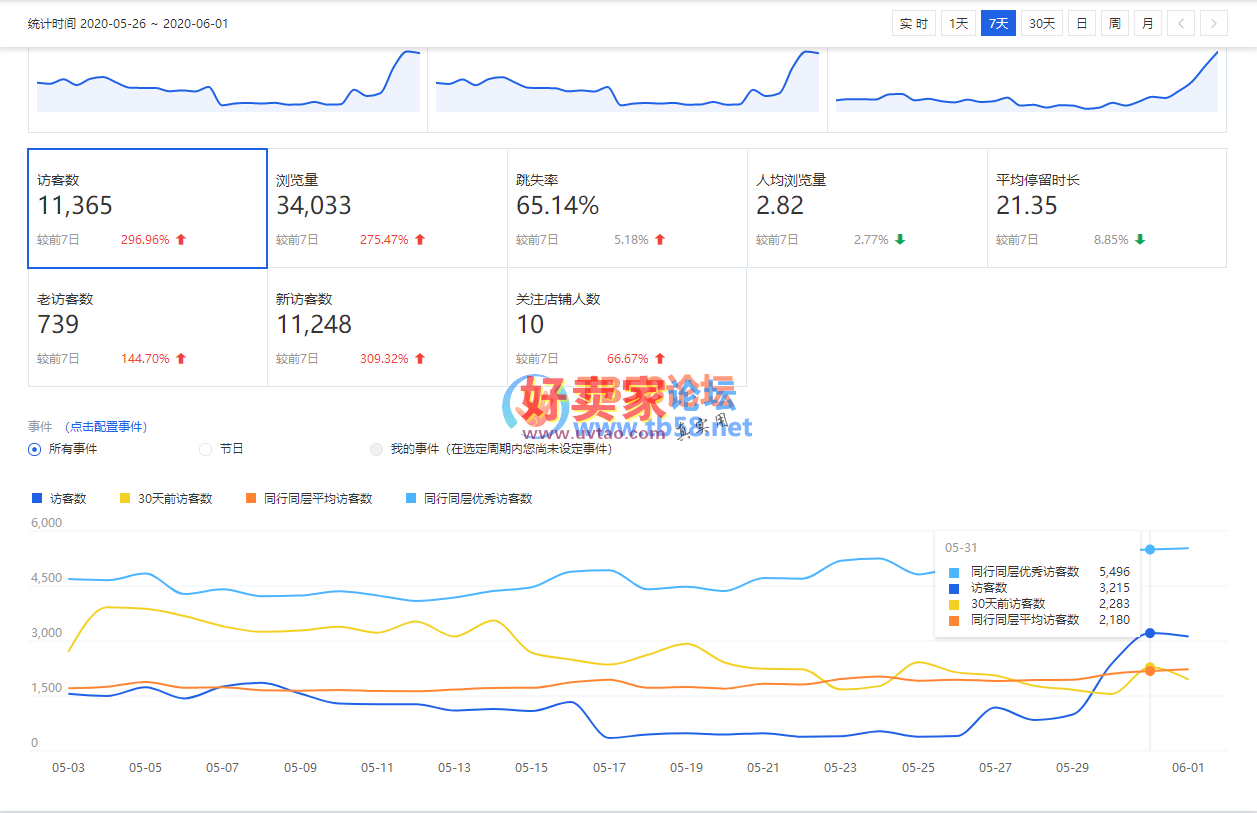1257x813 pixels.
Task: Select the 30天 time range tab
Action: (x=1041, y=23)
